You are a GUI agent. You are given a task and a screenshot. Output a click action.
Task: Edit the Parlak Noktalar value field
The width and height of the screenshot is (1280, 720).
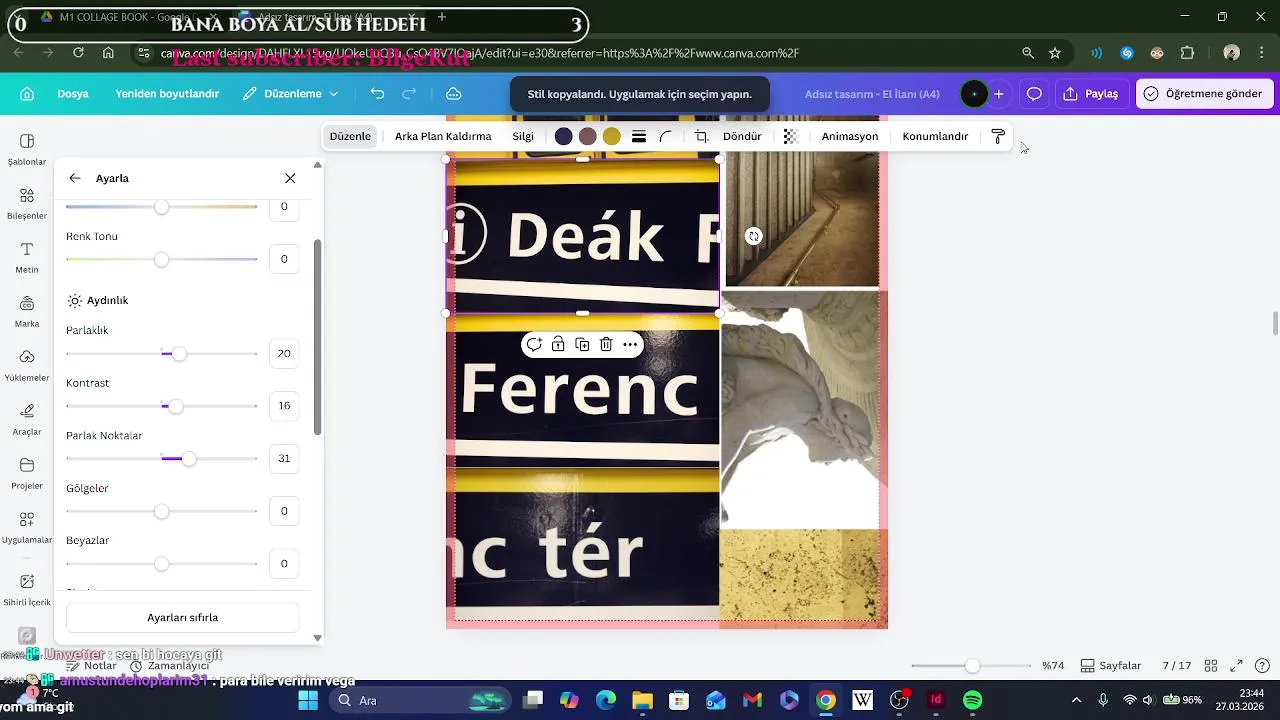point(284,459)
